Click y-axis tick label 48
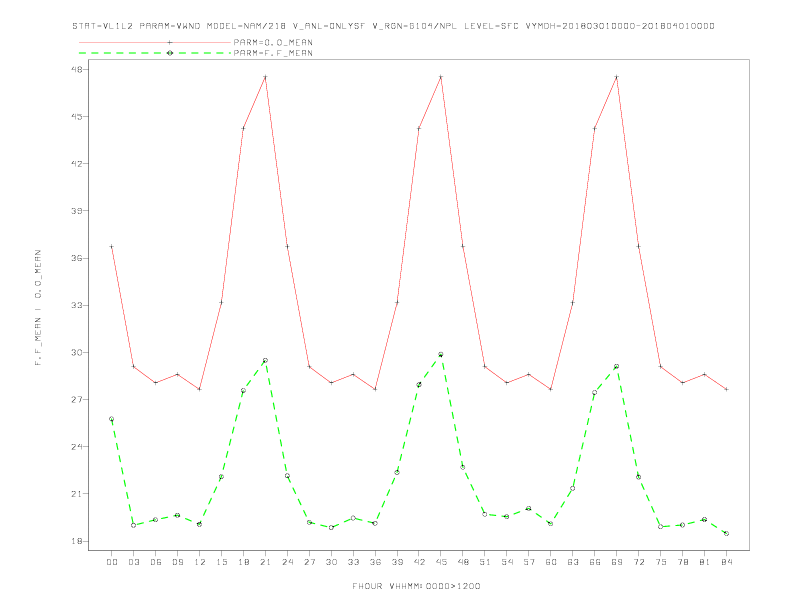Image resolution: width=792 pixels, height=612 pixels. point(77,69)
